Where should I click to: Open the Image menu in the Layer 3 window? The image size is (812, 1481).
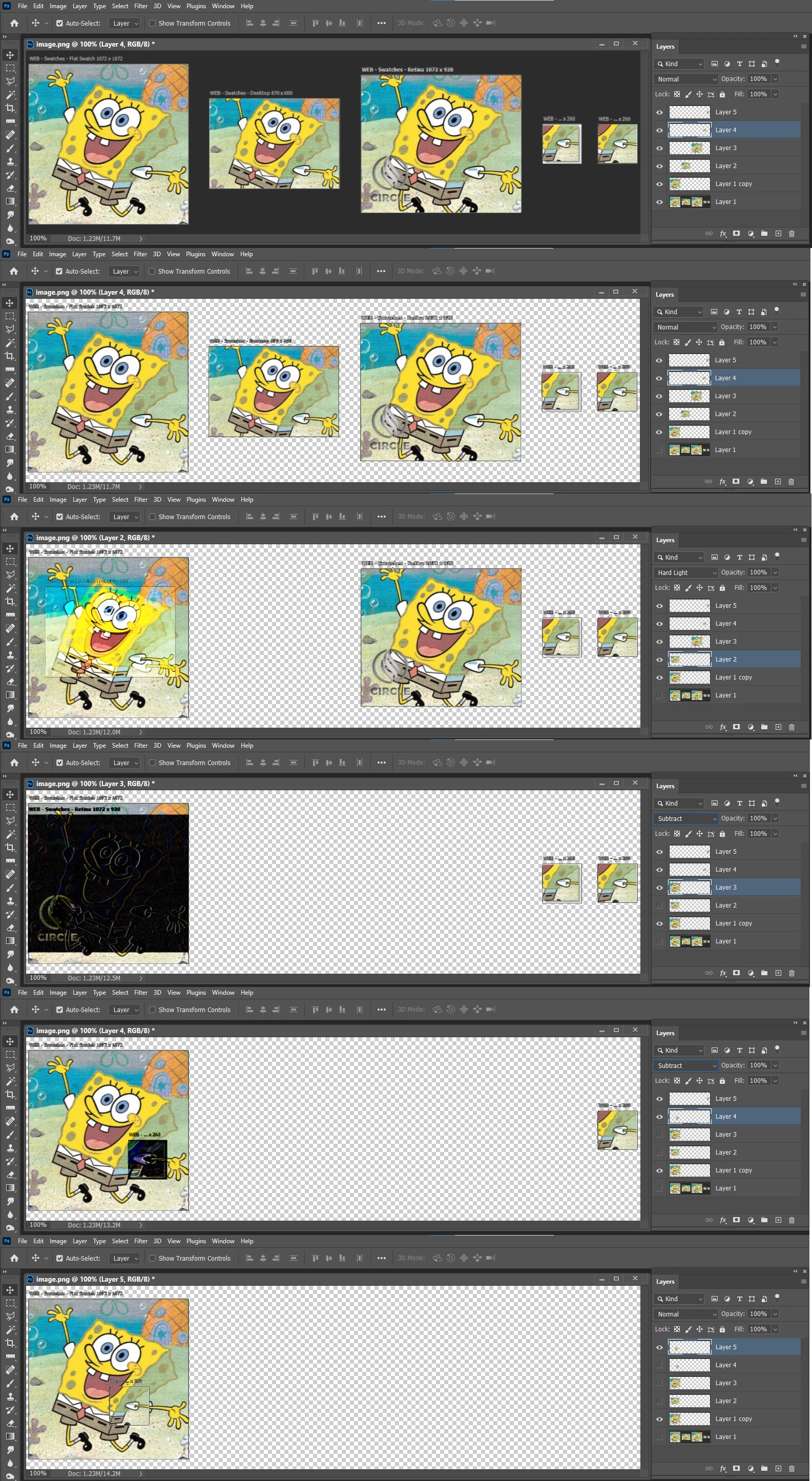(58, 746)
